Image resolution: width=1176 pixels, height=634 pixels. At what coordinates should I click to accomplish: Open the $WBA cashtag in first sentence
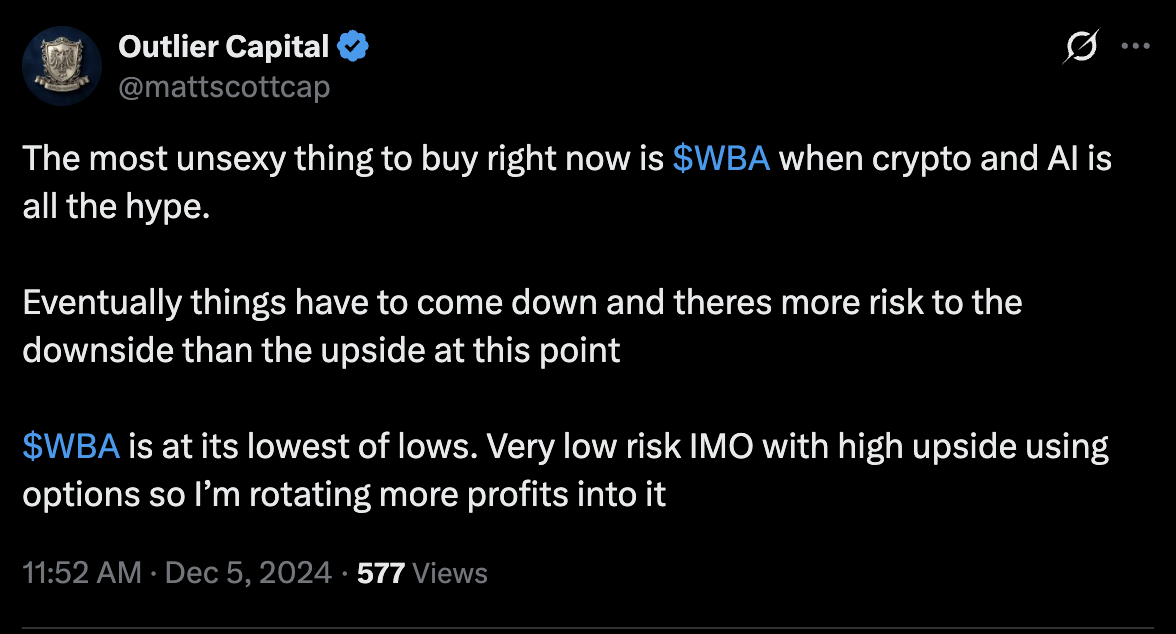point(721,160)
